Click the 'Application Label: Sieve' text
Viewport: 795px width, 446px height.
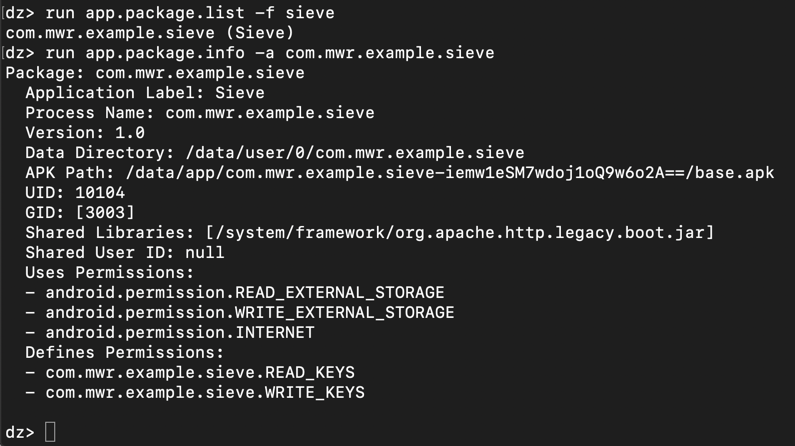click(145, 93)
